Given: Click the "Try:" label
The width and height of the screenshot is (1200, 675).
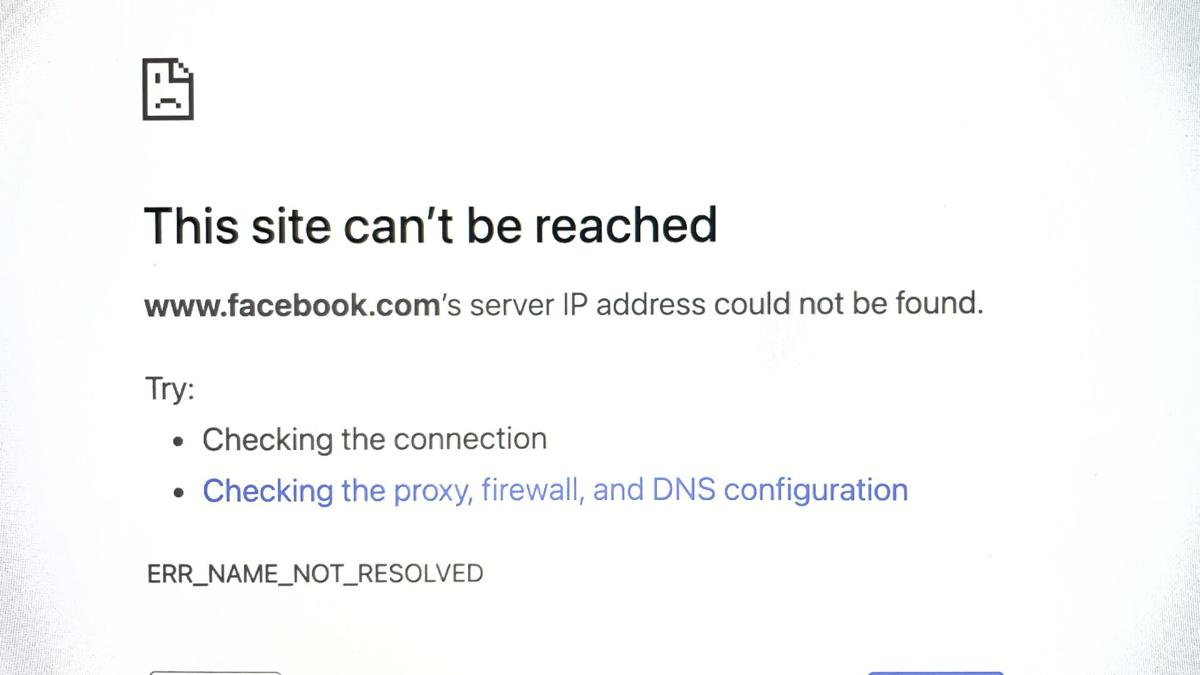Looking at the screenshot, I should point(169,388).
